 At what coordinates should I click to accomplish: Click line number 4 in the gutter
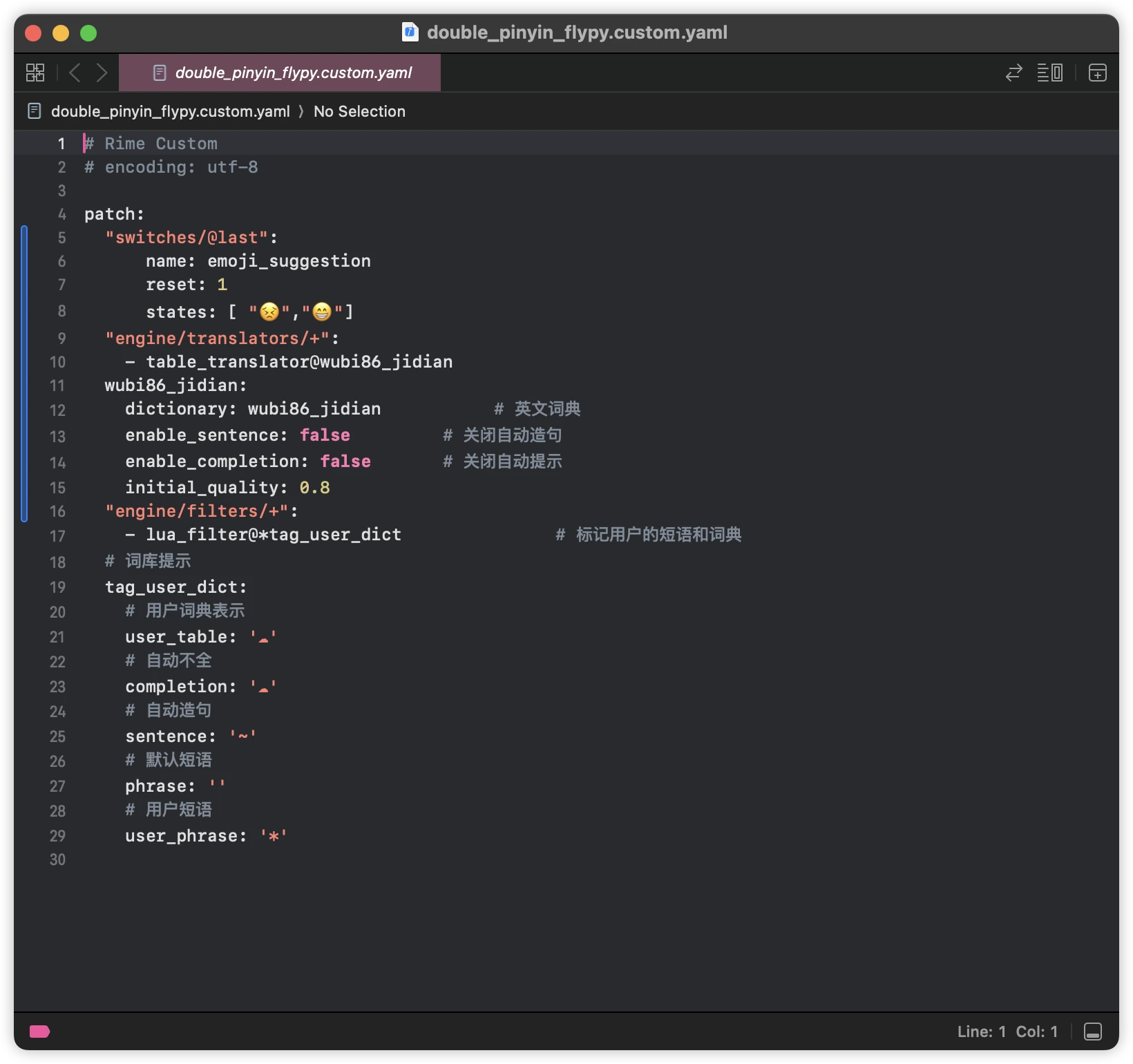click(61, 214)
